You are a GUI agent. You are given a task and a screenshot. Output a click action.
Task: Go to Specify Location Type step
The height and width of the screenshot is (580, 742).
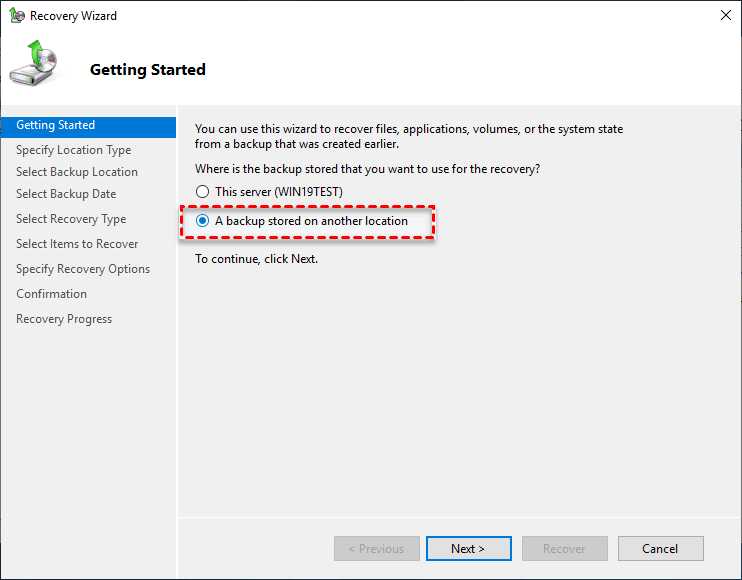point(73,150)
